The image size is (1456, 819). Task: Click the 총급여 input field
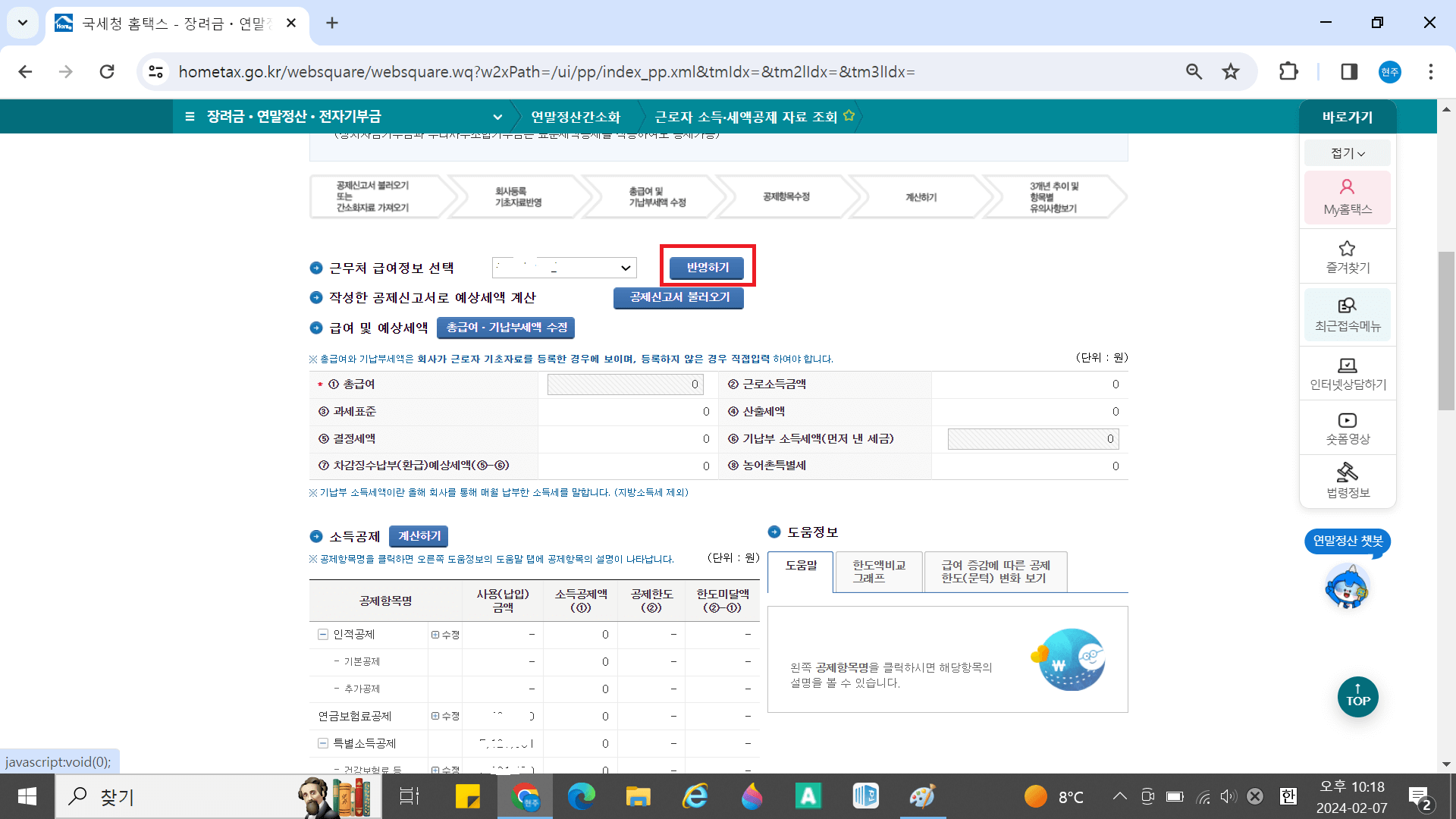click(x=625, y=384)
